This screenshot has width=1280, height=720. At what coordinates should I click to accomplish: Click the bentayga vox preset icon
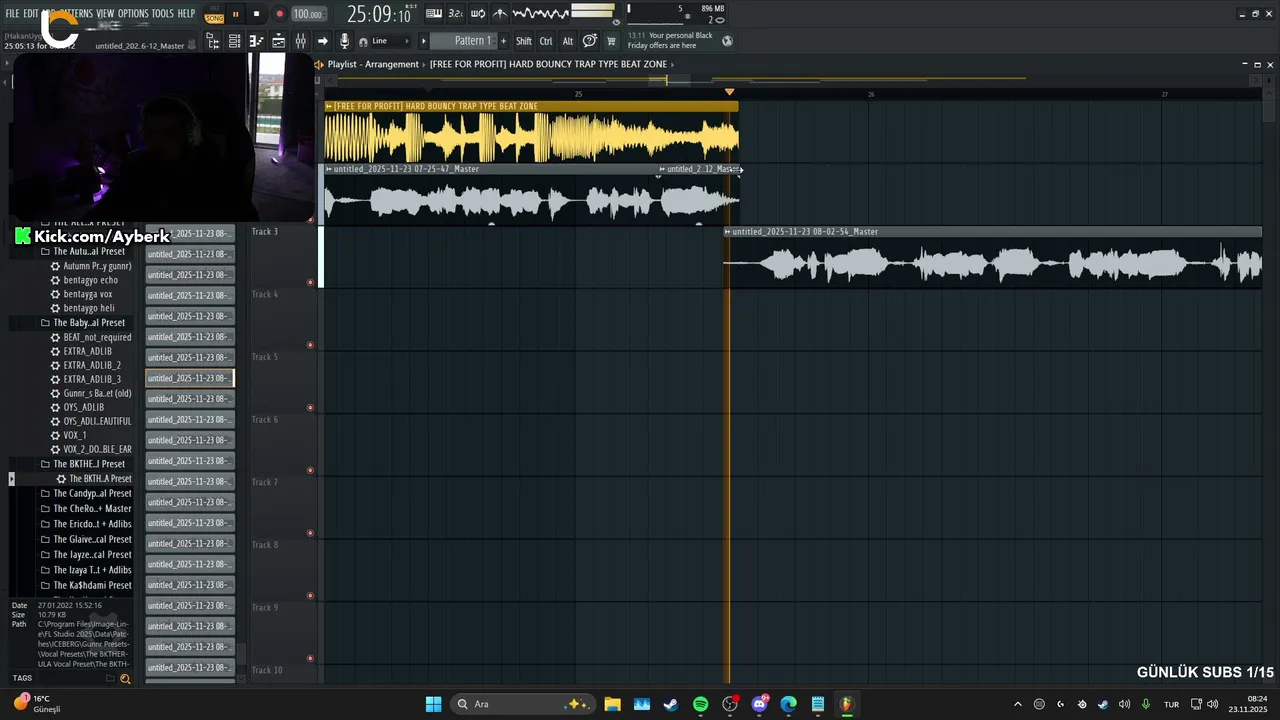(x=56, y=295)
